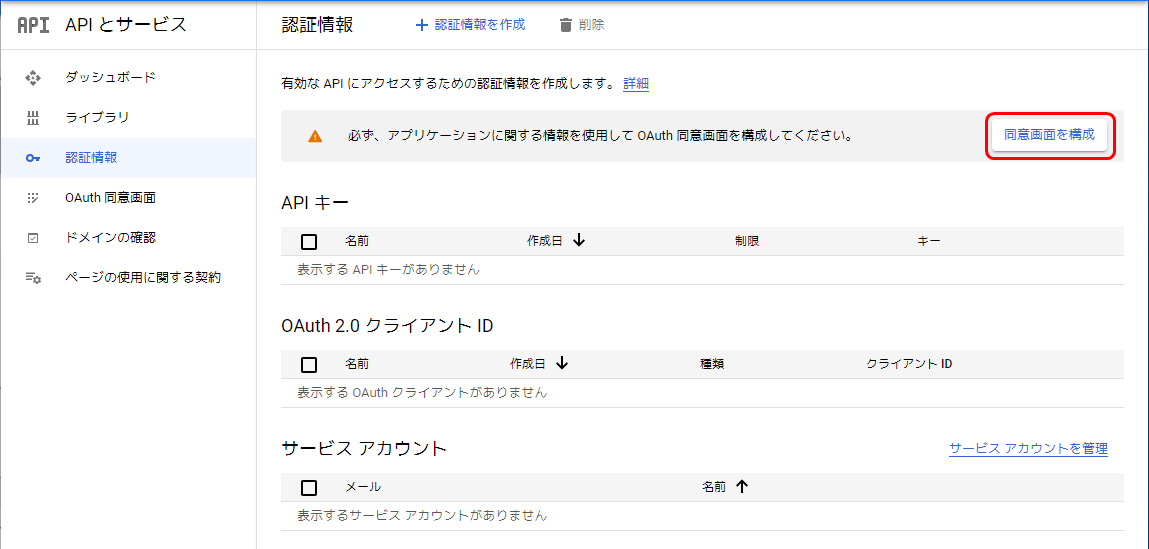Viewport: 1149px width, 549px height.
Task: Sort OAuth clients by 作成日 down arrow
Action: pyautogui.click(x=561, y=363)
